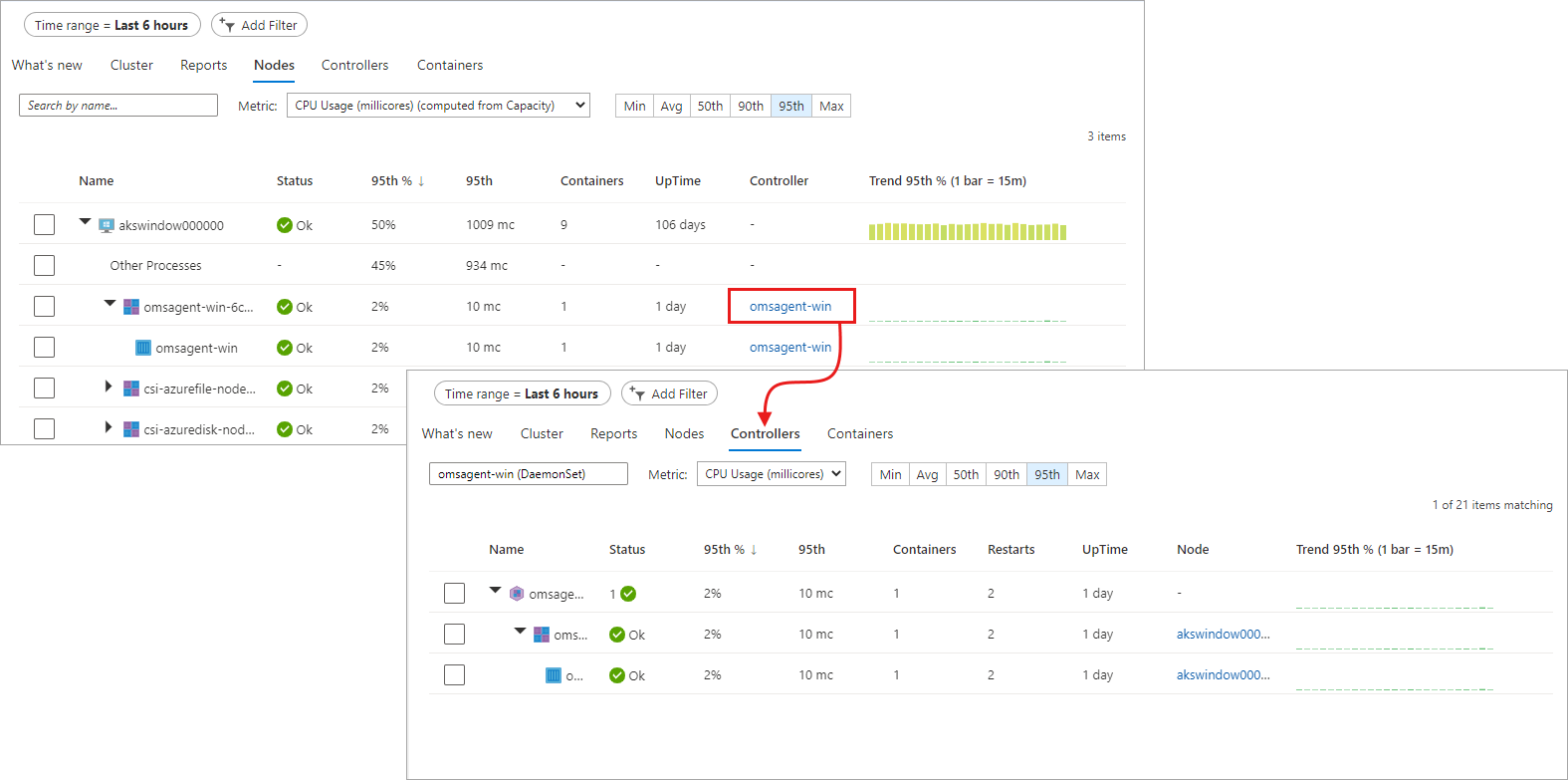Screen dimensions: 1568x780
Task: Tick the checkbox for the akswindow000000 row
Action: [x=44, y=225]
